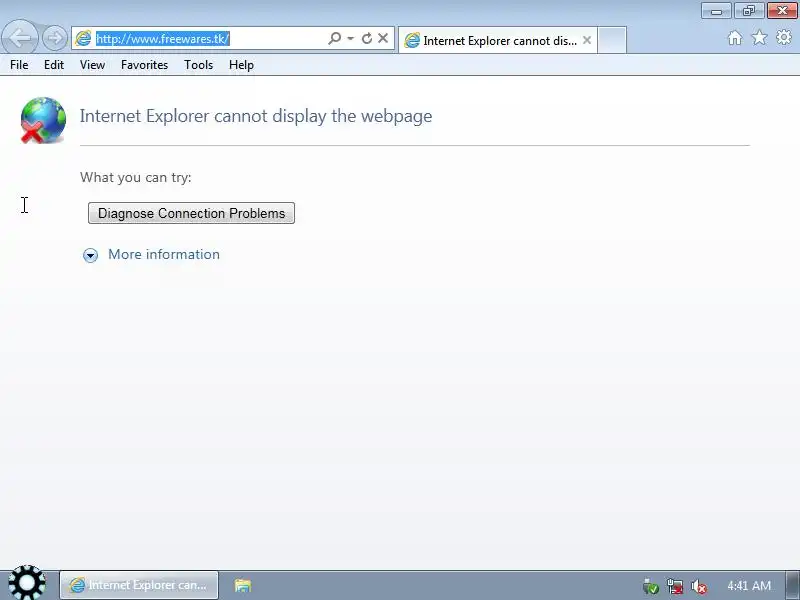This screenshot has width=800, height=600.
Task: Click Show desktop strip at taskbar end
Action: point(792,585)
